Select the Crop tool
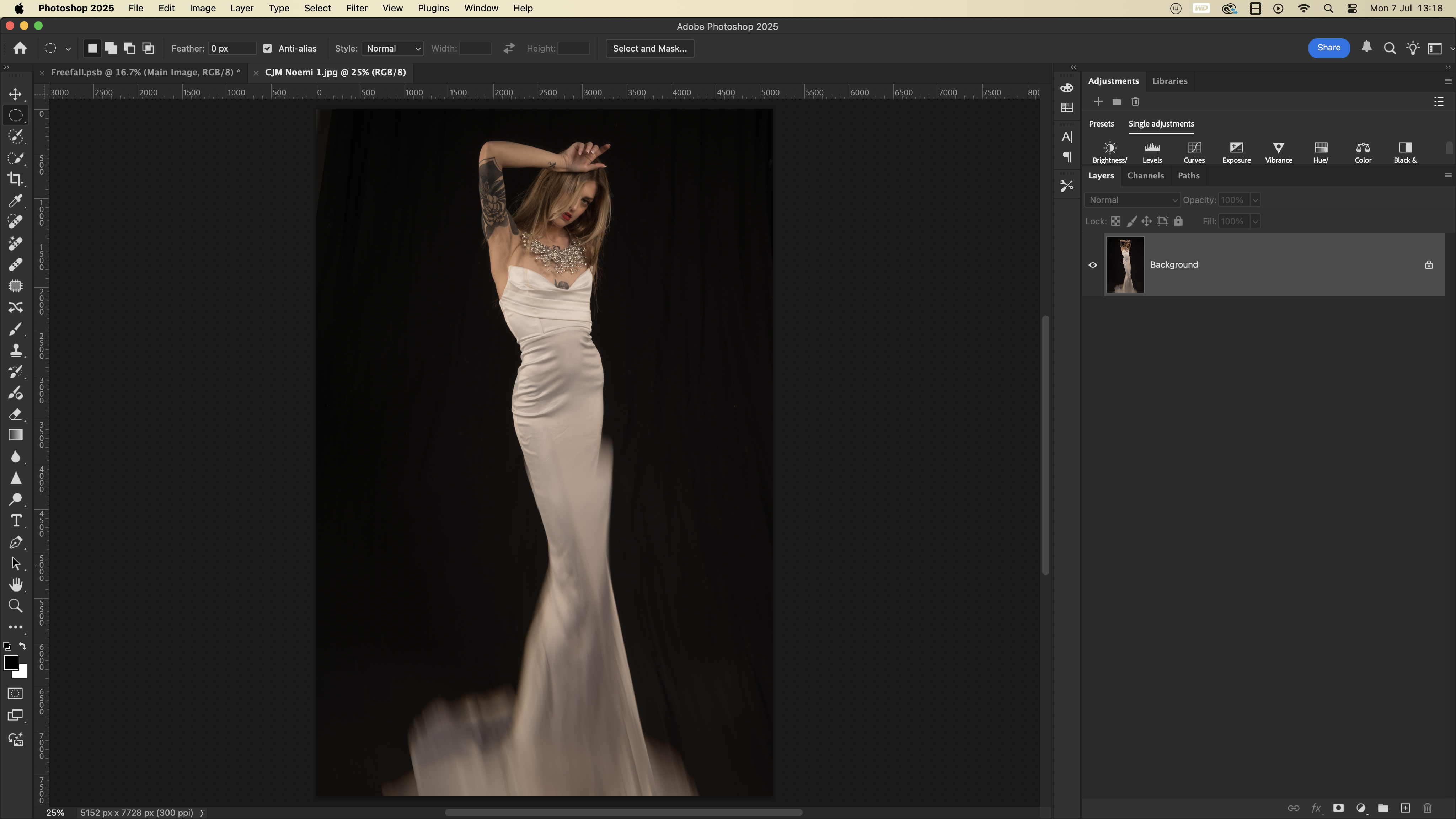Image resolution: width=1456 pixels, height=819 pixels. [15, 179]
